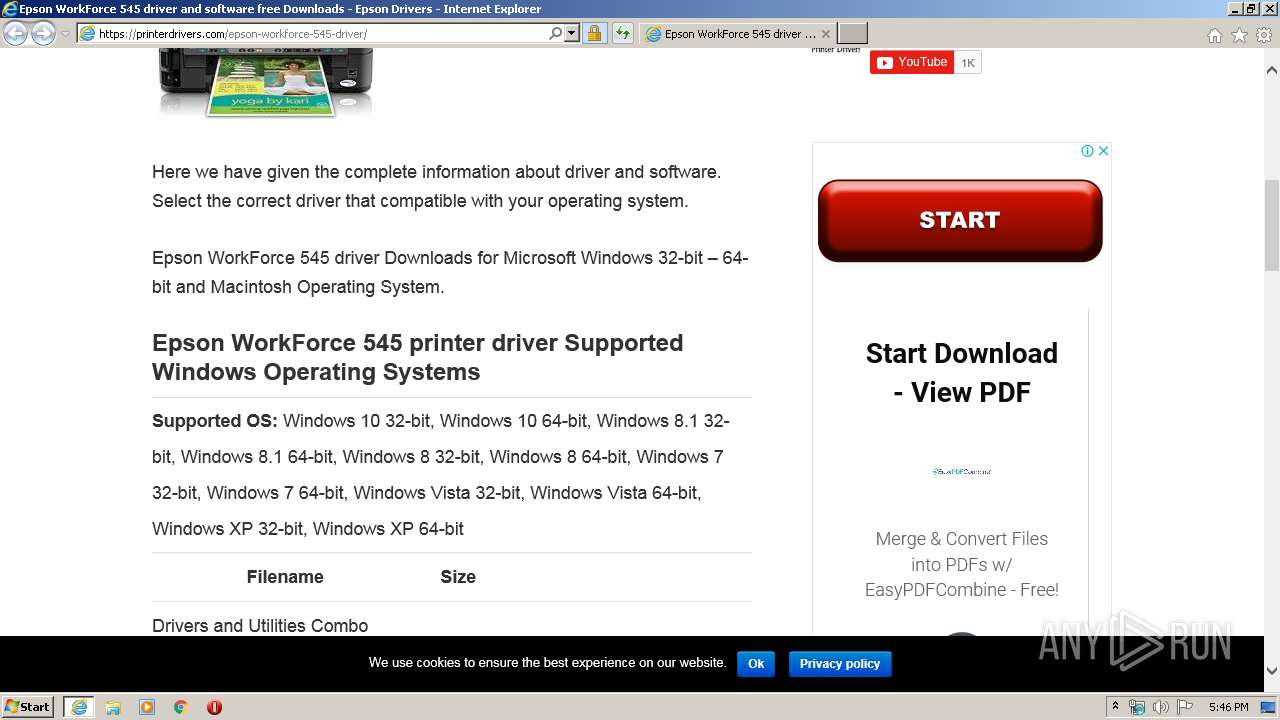Click the Filename column header
The width and height of the screenshot is (1280, 720).
click(285, 577)
